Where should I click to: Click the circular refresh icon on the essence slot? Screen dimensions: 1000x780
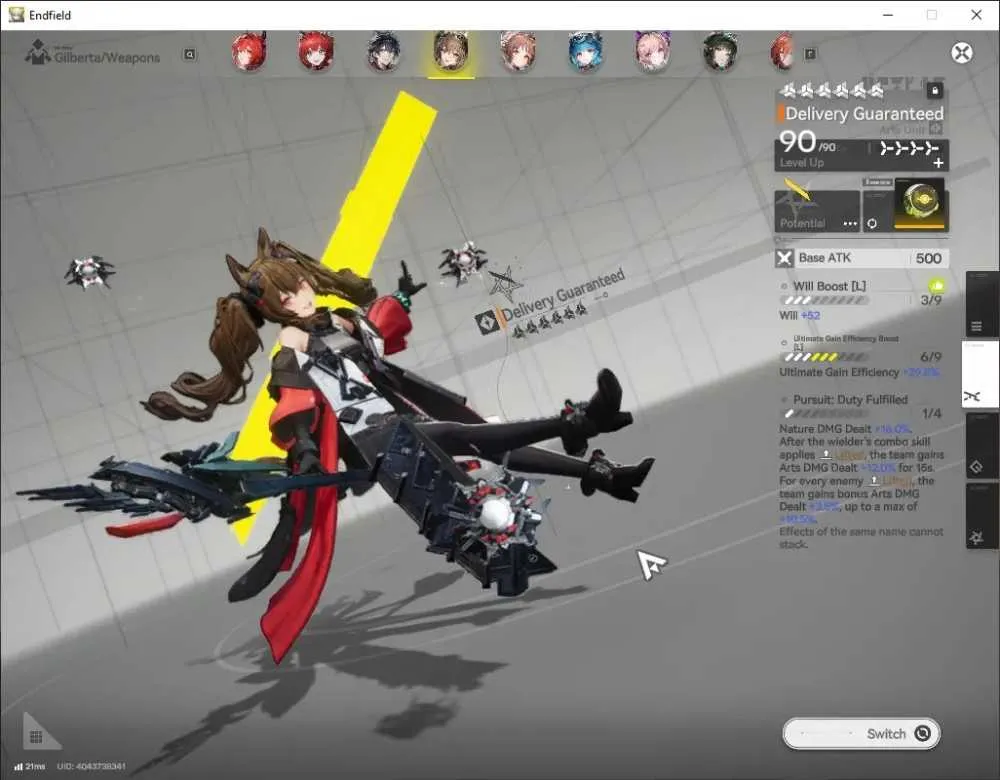pyautogui.click(x=872, y=223)
